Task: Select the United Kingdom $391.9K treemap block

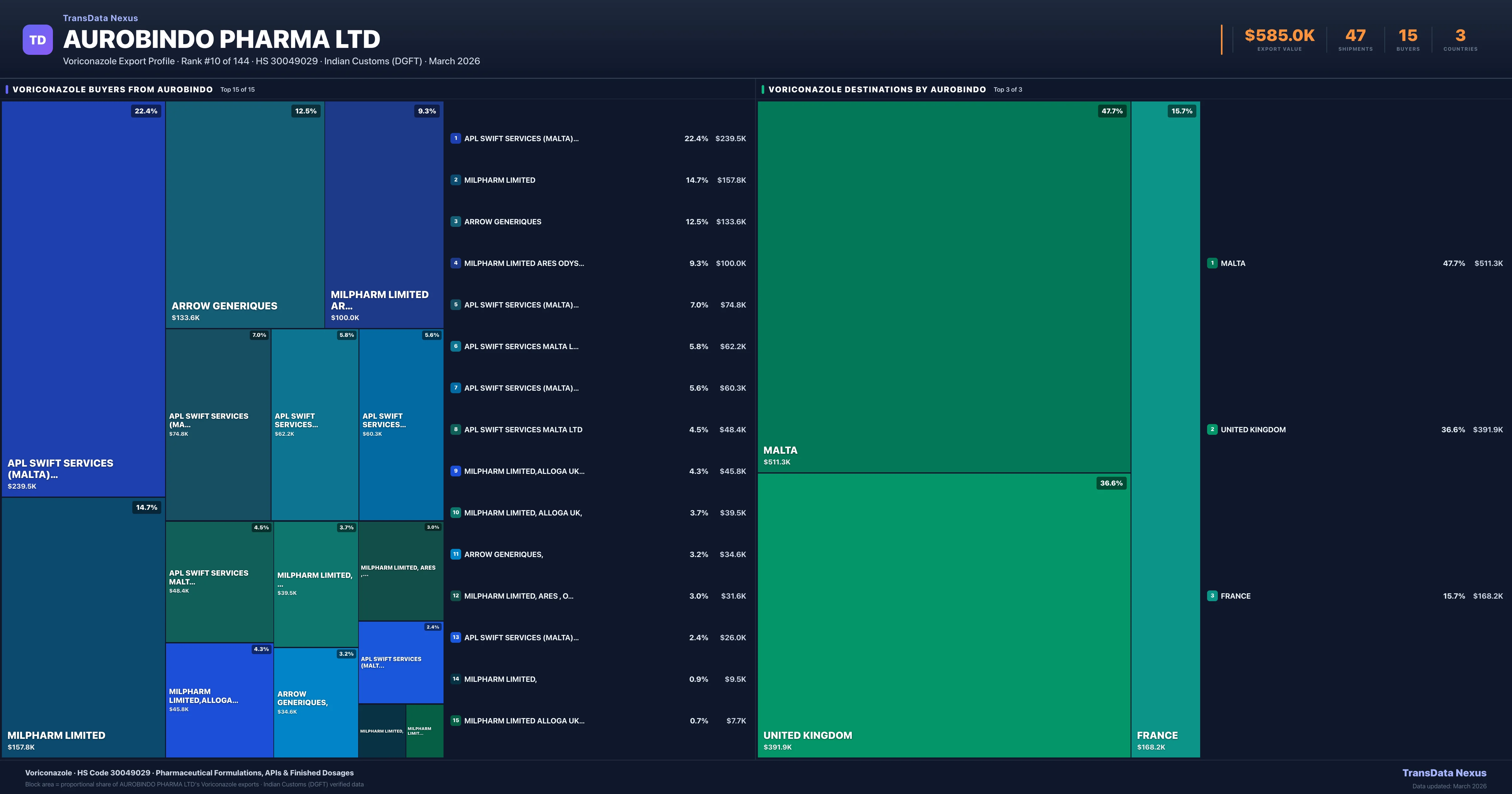Action: pos(944,615)
